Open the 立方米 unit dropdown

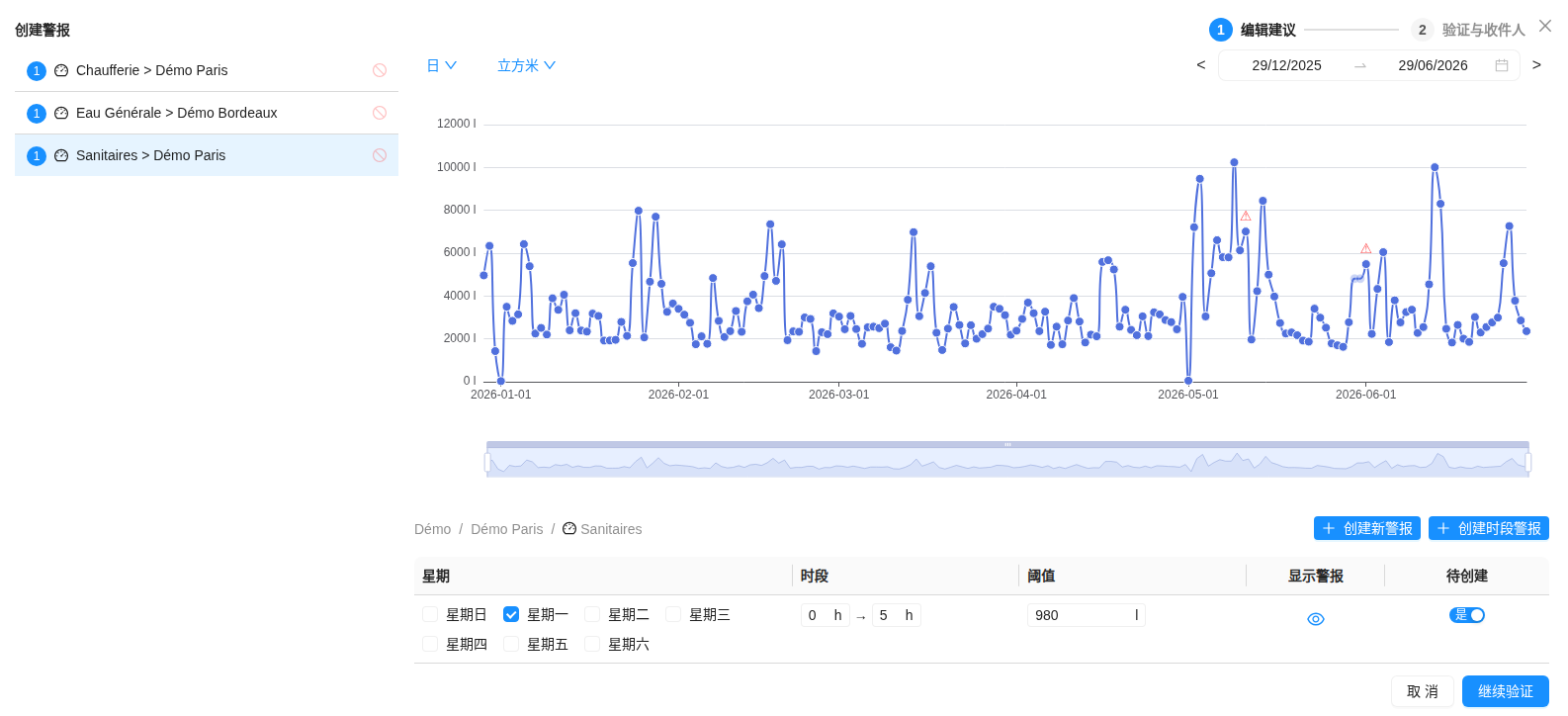526,65
